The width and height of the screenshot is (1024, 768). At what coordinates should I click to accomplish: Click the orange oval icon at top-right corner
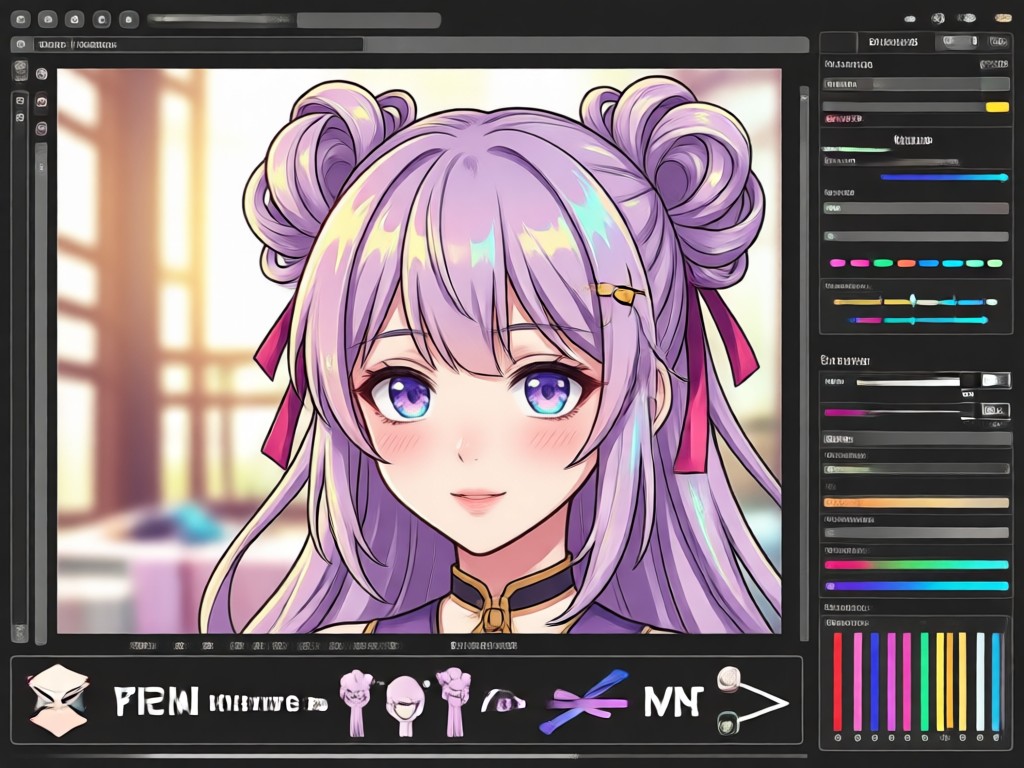coord(1003,18)
